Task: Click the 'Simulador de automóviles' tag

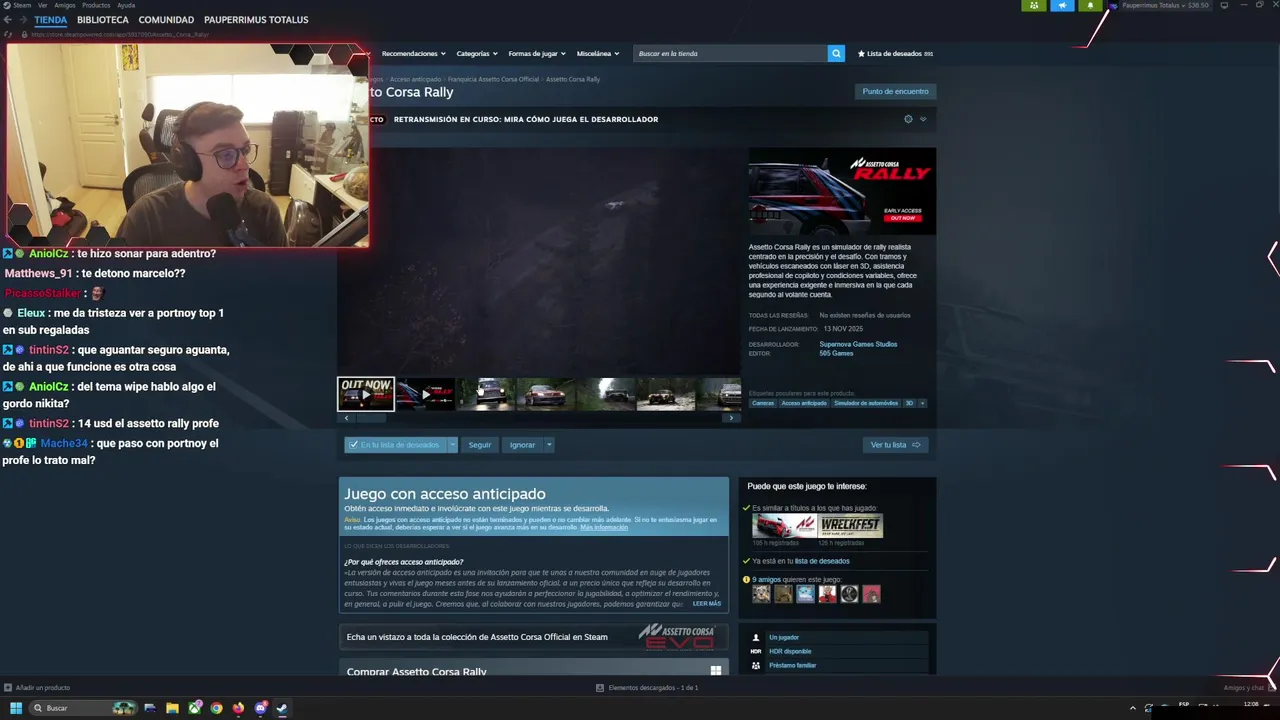Action: click(866, 403)
